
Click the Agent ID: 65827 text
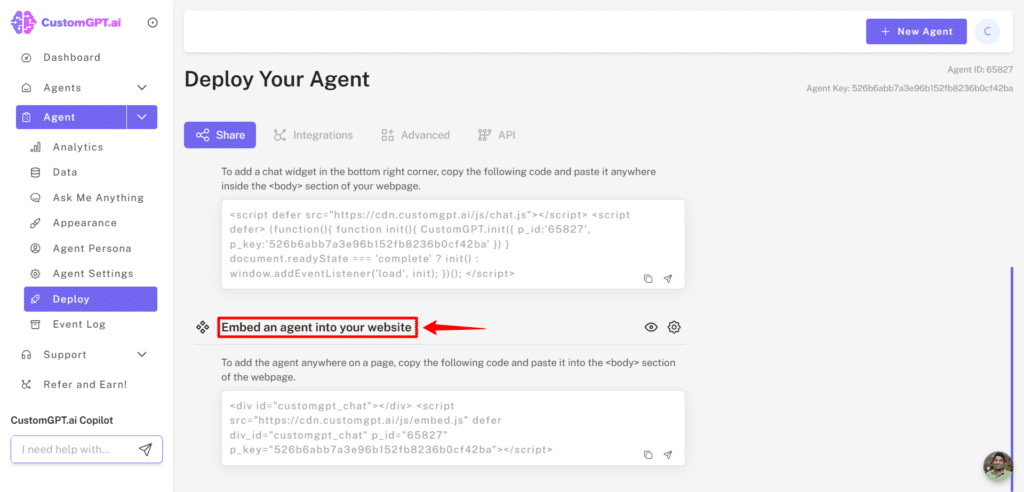pos(980,70)
